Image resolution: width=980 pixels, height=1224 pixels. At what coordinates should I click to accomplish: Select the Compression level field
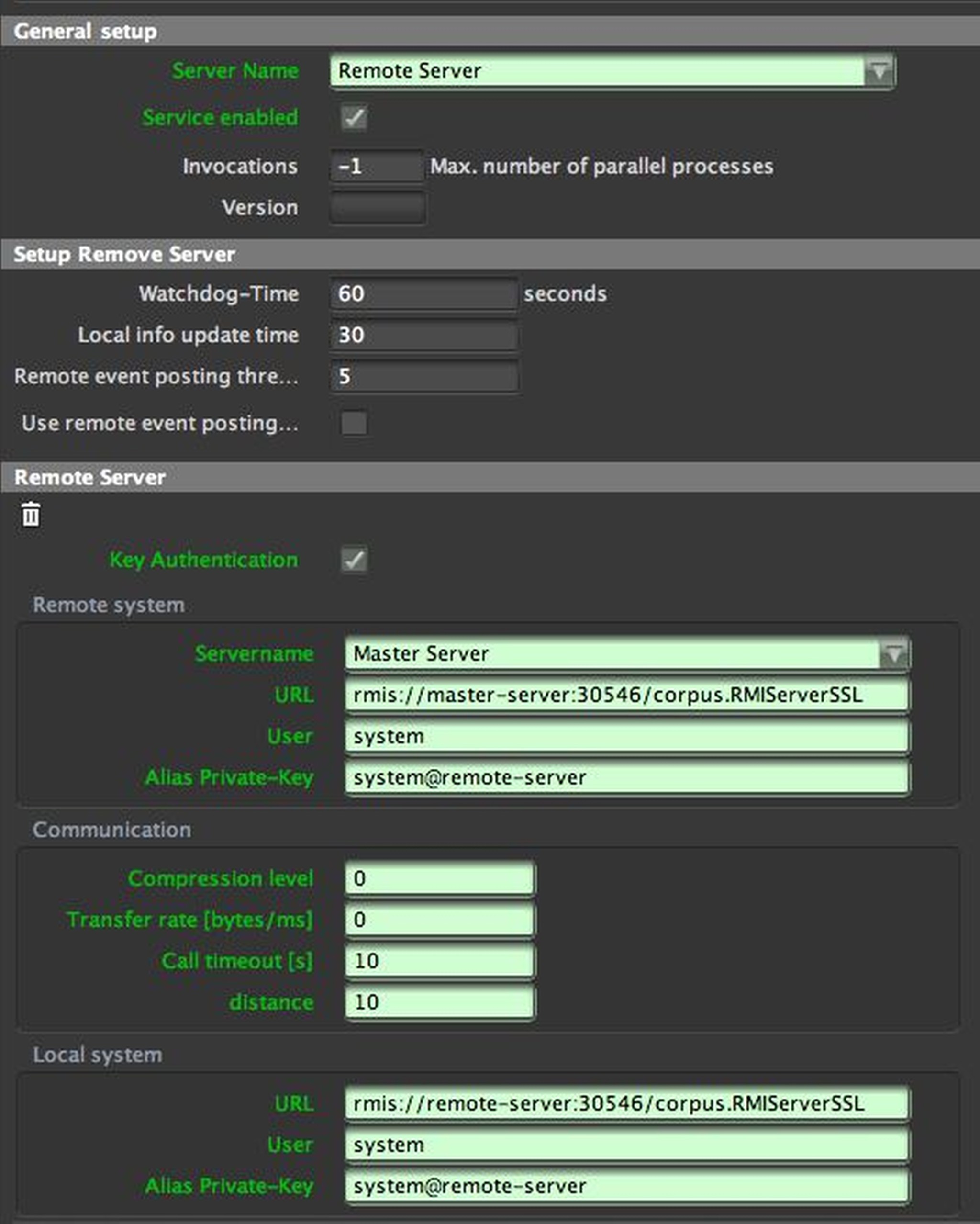(x=439, y=878)
